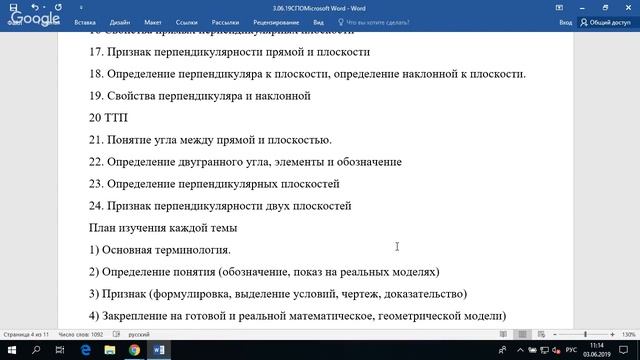Screen dimensions: 640x360
Task: Click heading 'План изучения каждой темы'
Action: coord(163,228)
